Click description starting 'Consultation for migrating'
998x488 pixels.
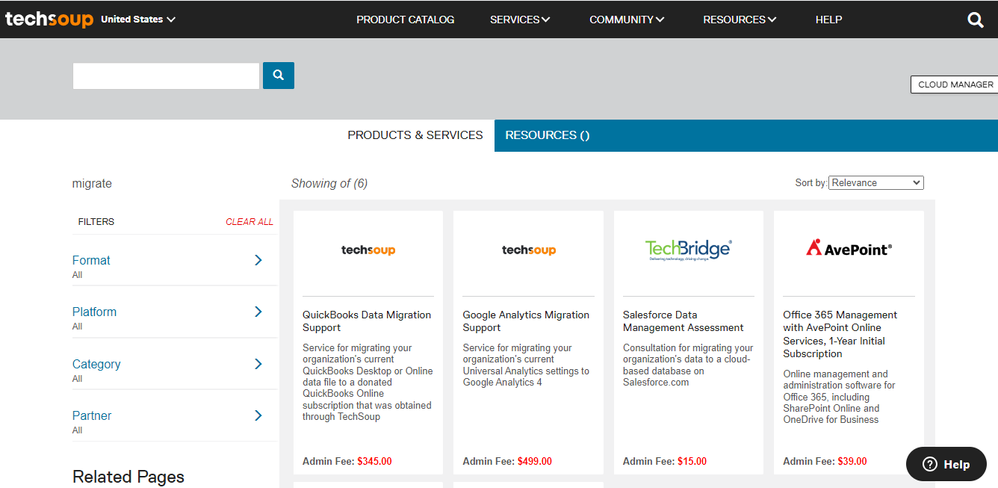click(x=688, y=365)
